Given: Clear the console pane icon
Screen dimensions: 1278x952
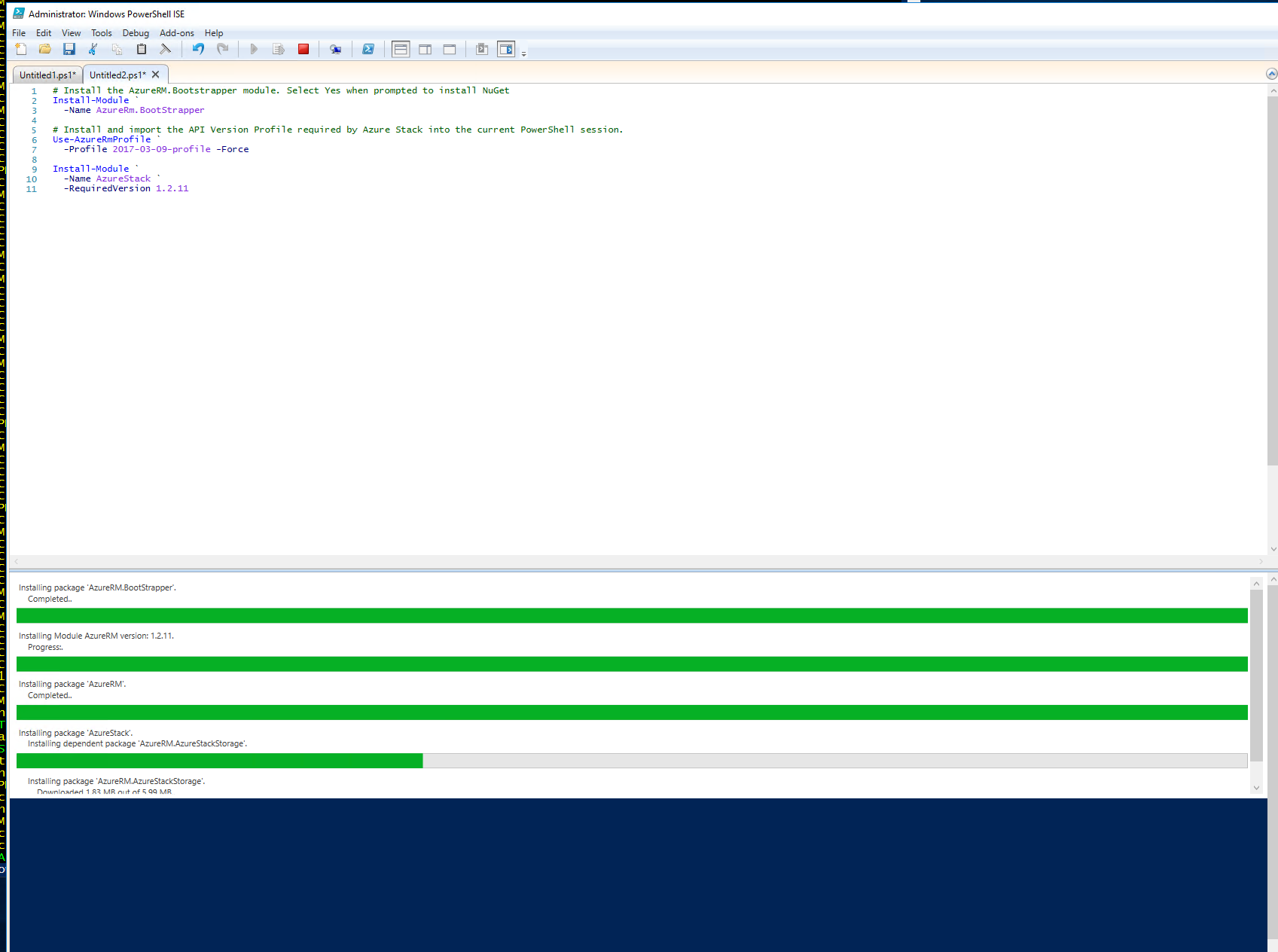Looking at the screenshot, I should [x=166, y=49].
